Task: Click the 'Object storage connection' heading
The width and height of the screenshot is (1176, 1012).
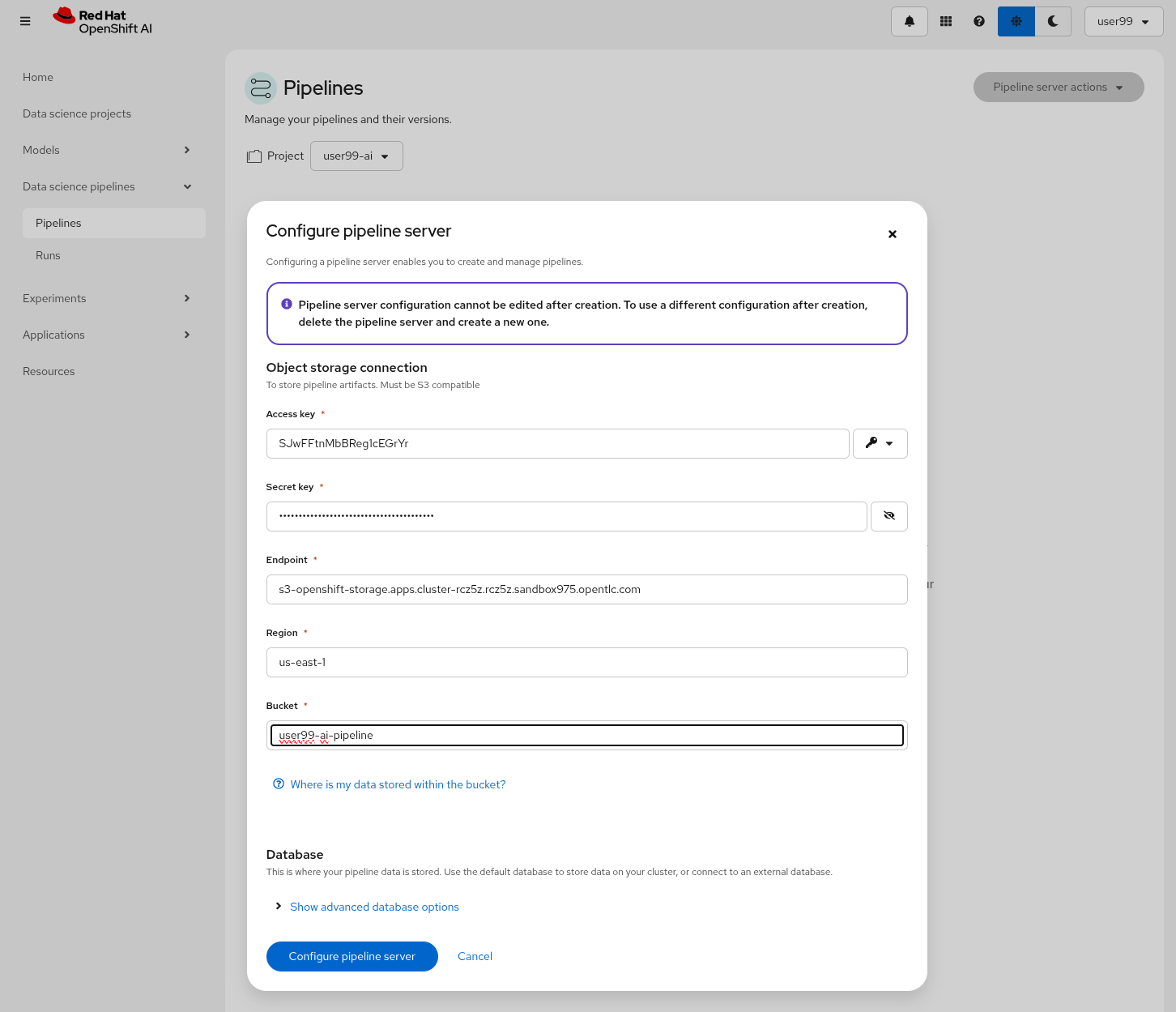Action: tap(347, 367)
